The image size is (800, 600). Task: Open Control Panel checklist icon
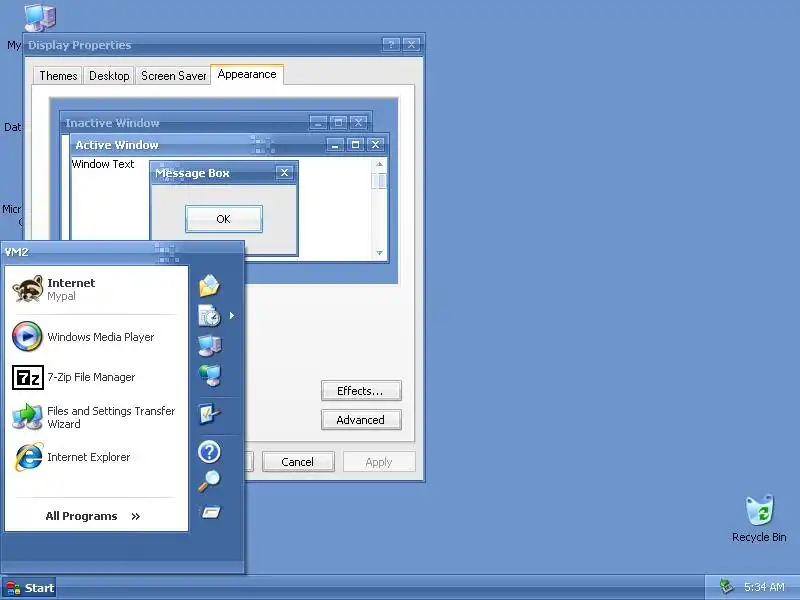(209, 414)
